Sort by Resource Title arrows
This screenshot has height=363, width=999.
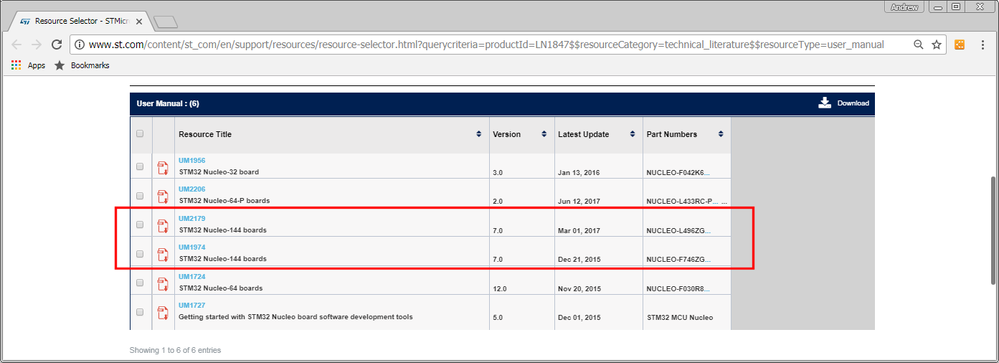(479, 134)
